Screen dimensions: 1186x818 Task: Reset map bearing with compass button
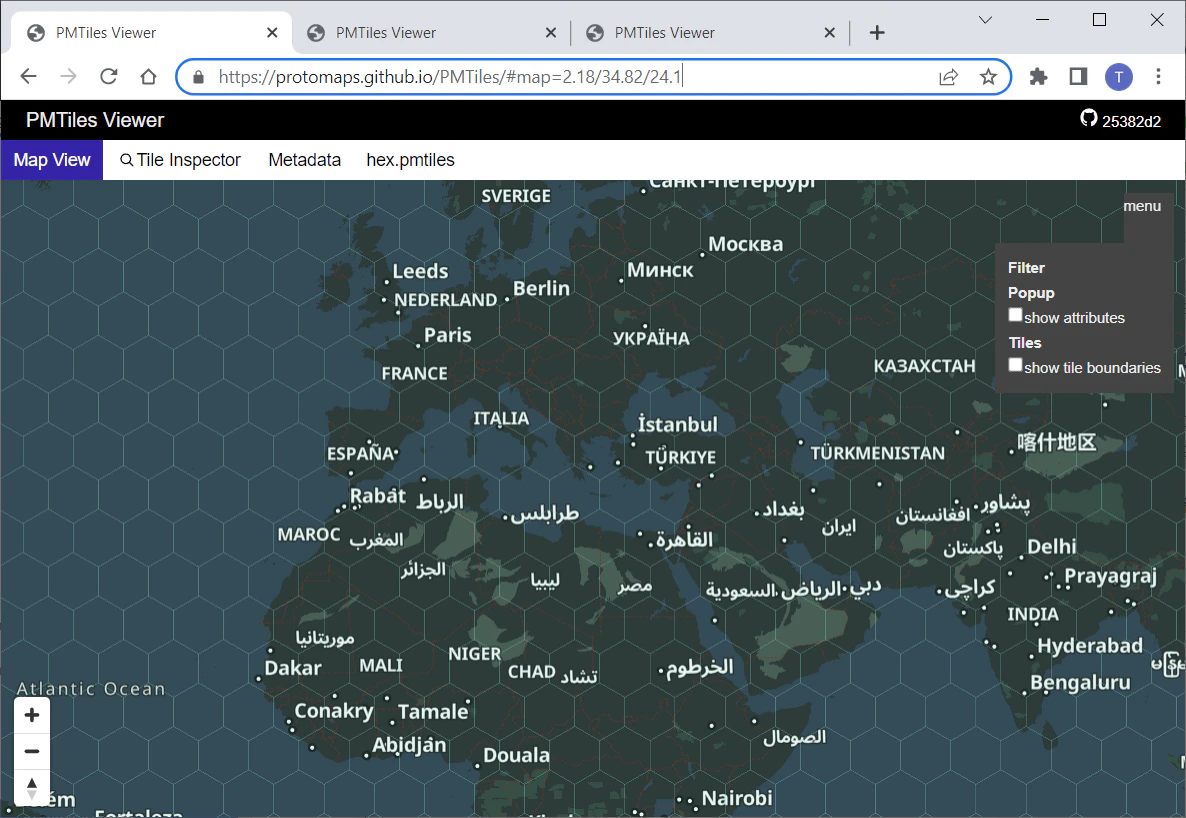click(x=32, y=788)
